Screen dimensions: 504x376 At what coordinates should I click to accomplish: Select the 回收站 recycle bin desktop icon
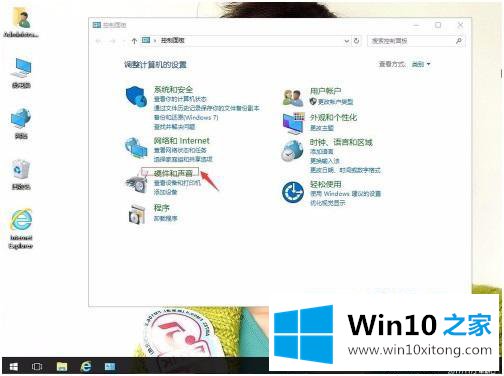(21, 174)
